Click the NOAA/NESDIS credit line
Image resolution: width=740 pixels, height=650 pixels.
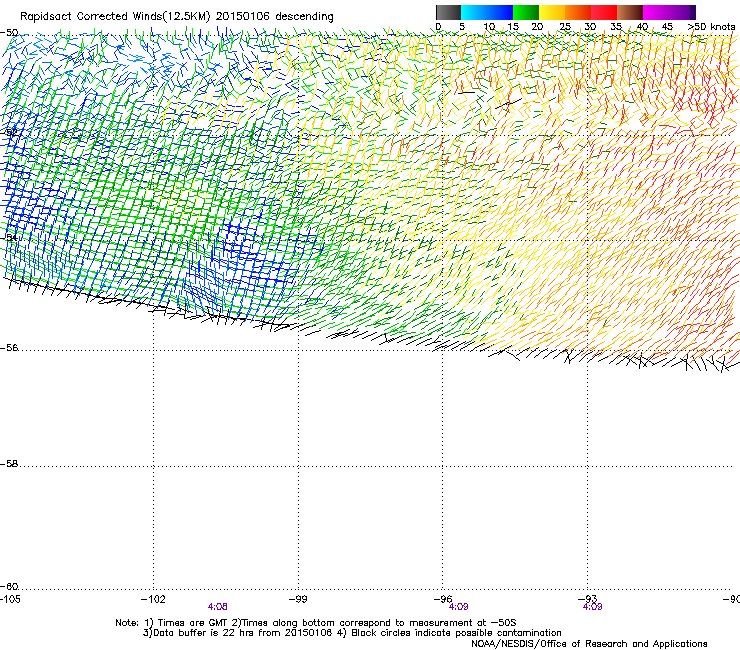pos(589,644)
